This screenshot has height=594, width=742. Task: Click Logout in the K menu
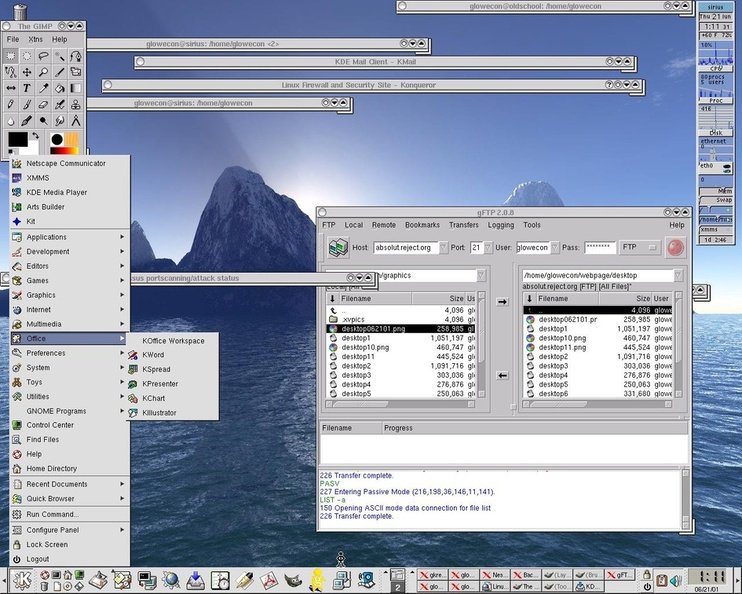click(70, 559)
